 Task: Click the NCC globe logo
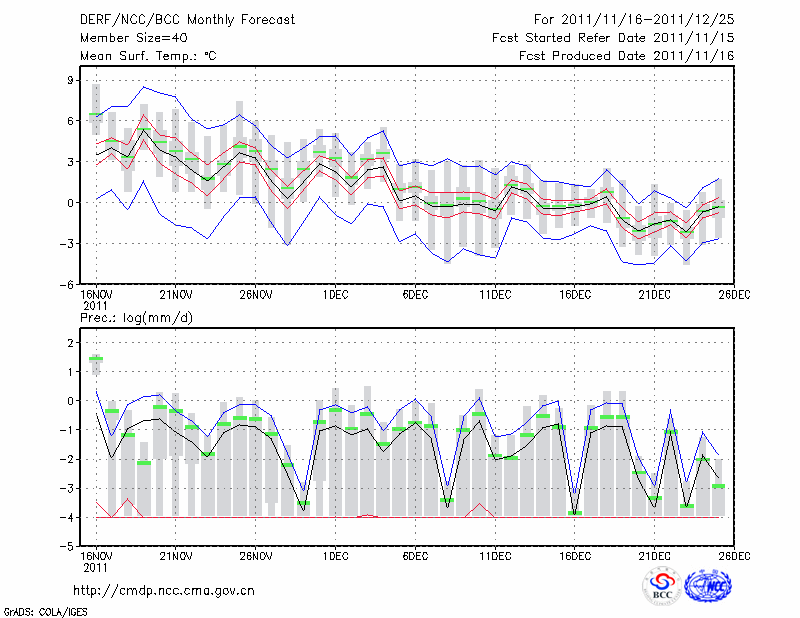click(711, 586)
